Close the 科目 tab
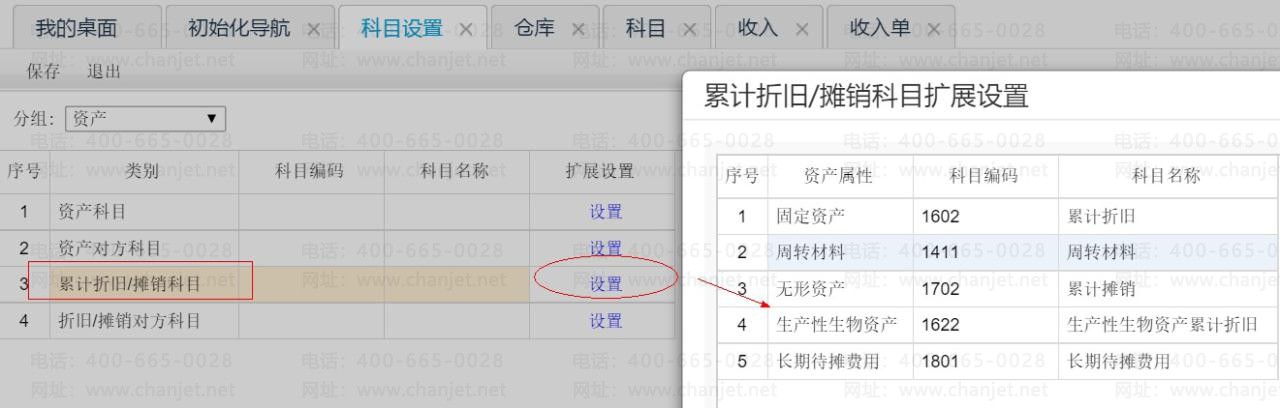1280x408 pixels. point(689,30)
